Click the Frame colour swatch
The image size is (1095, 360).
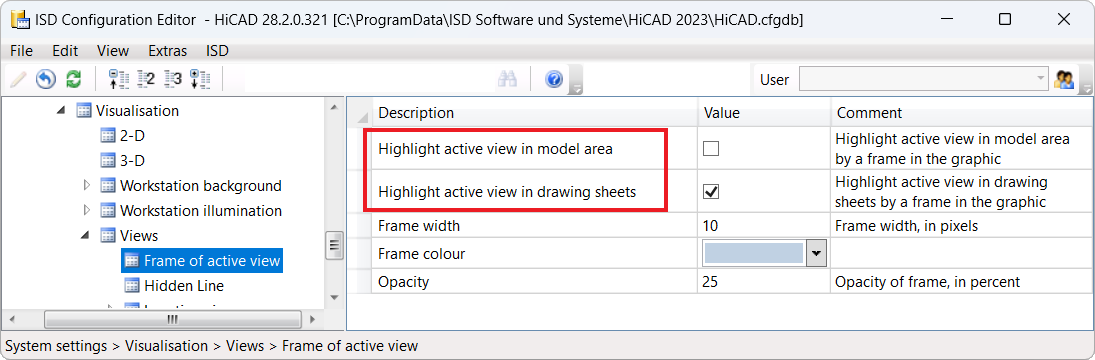pos(754,253)
